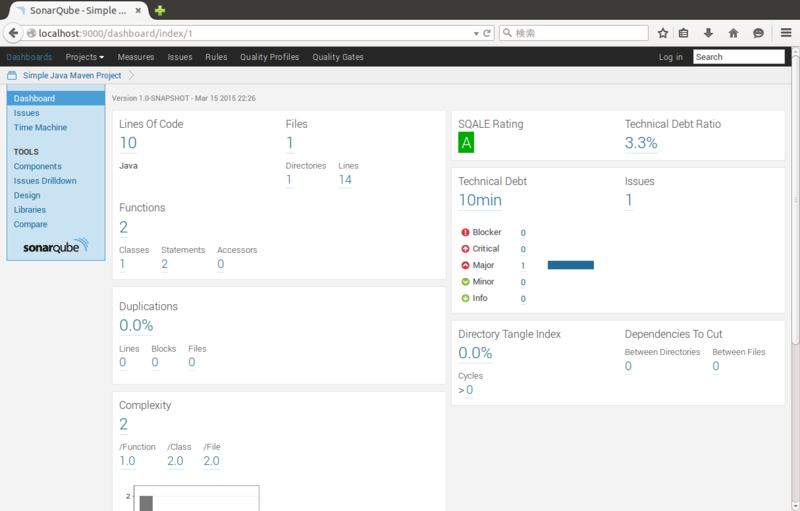Select Dashboard in the sidebar
Image resolution: width=800 pixels, height=511 pixels.
point(56,98)
